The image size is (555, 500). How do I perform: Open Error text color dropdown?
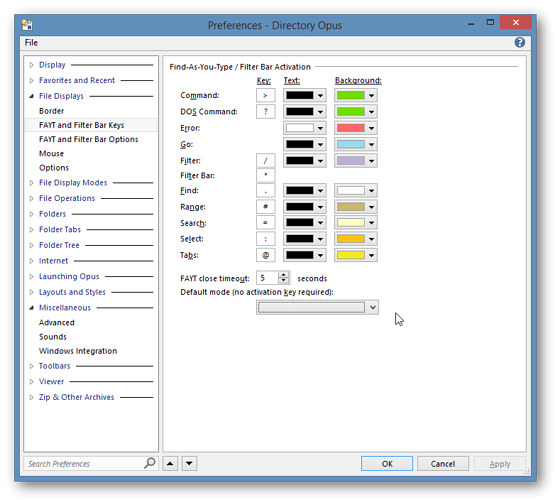pyautogui.click(x=305, y=128)
